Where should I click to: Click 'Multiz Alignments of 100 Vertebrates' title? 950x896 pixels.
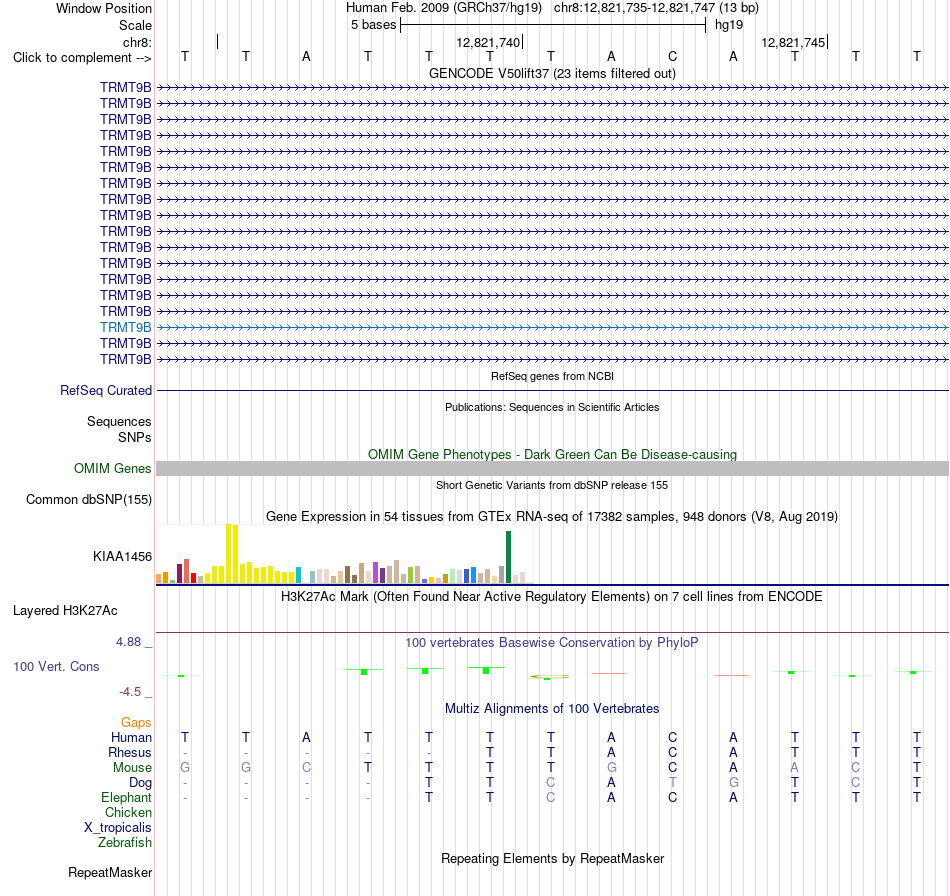(x=552, y=708)
